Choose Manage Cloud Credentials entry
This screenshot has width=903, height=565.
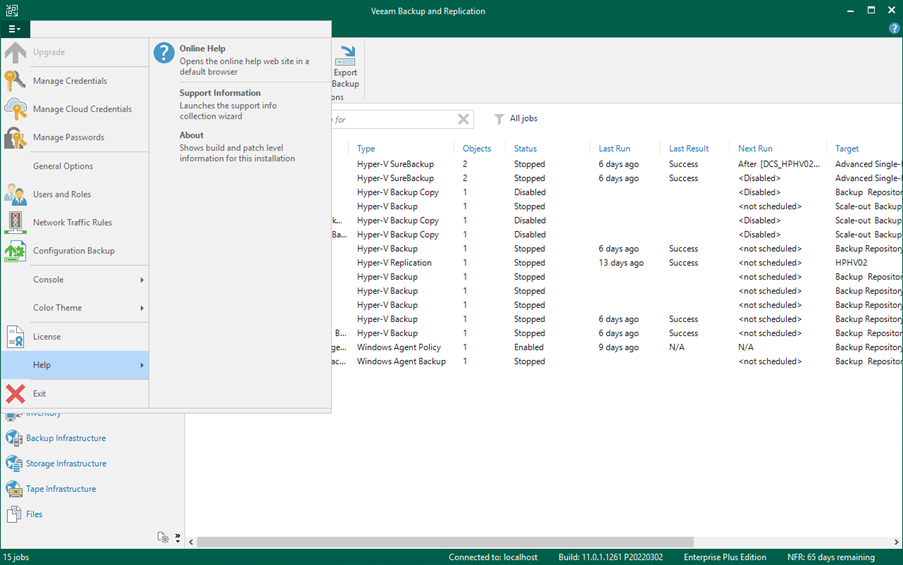coord(75,109)
